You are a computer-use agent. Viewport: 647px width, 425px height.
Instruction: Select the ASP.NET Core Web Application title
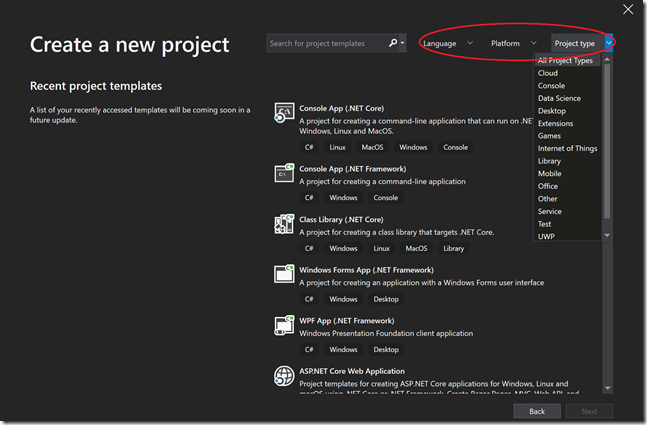[352, 371]
